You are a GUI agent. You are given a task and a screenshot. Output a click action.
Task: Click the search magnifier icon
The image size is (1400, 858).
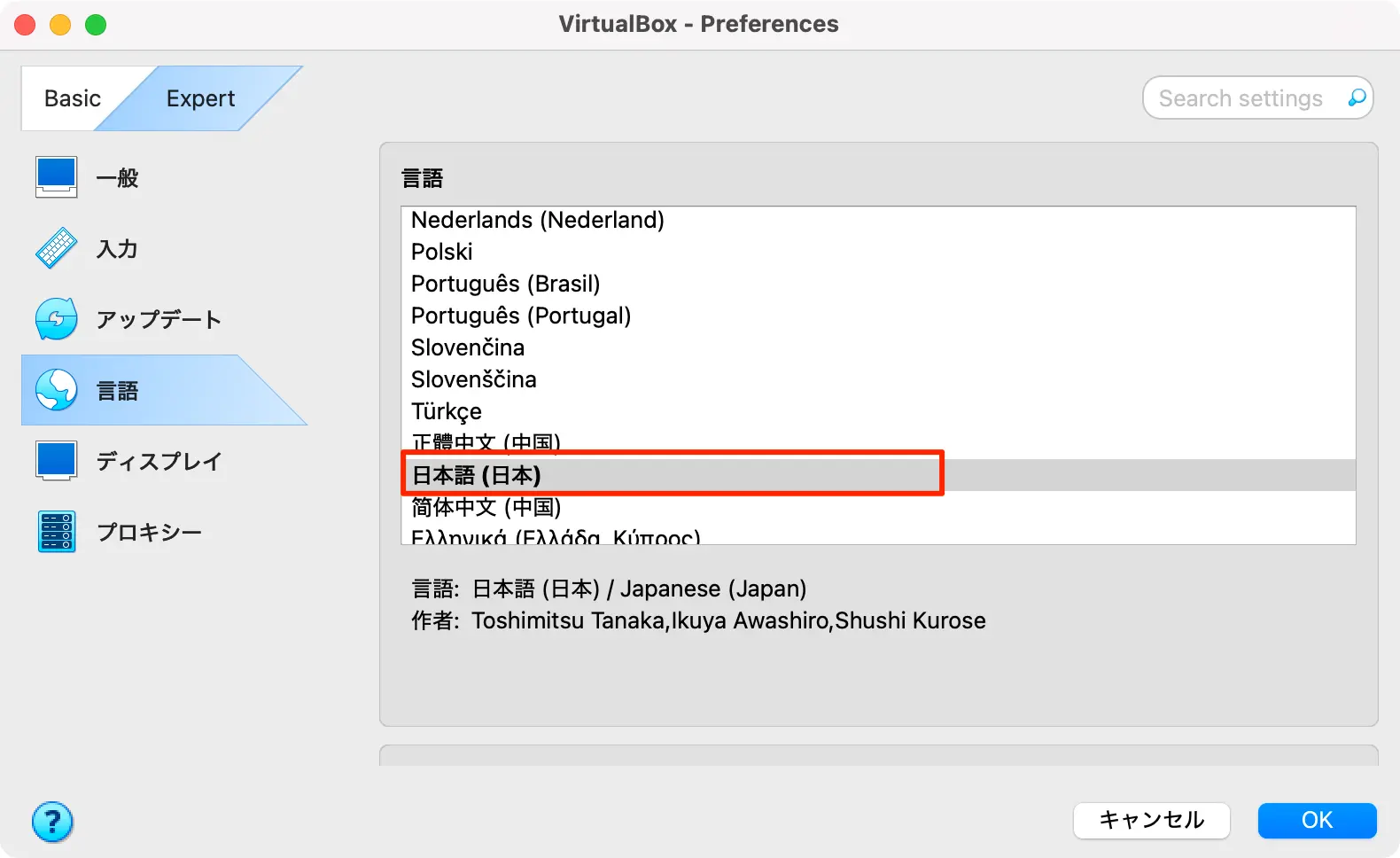[1357, 98]
